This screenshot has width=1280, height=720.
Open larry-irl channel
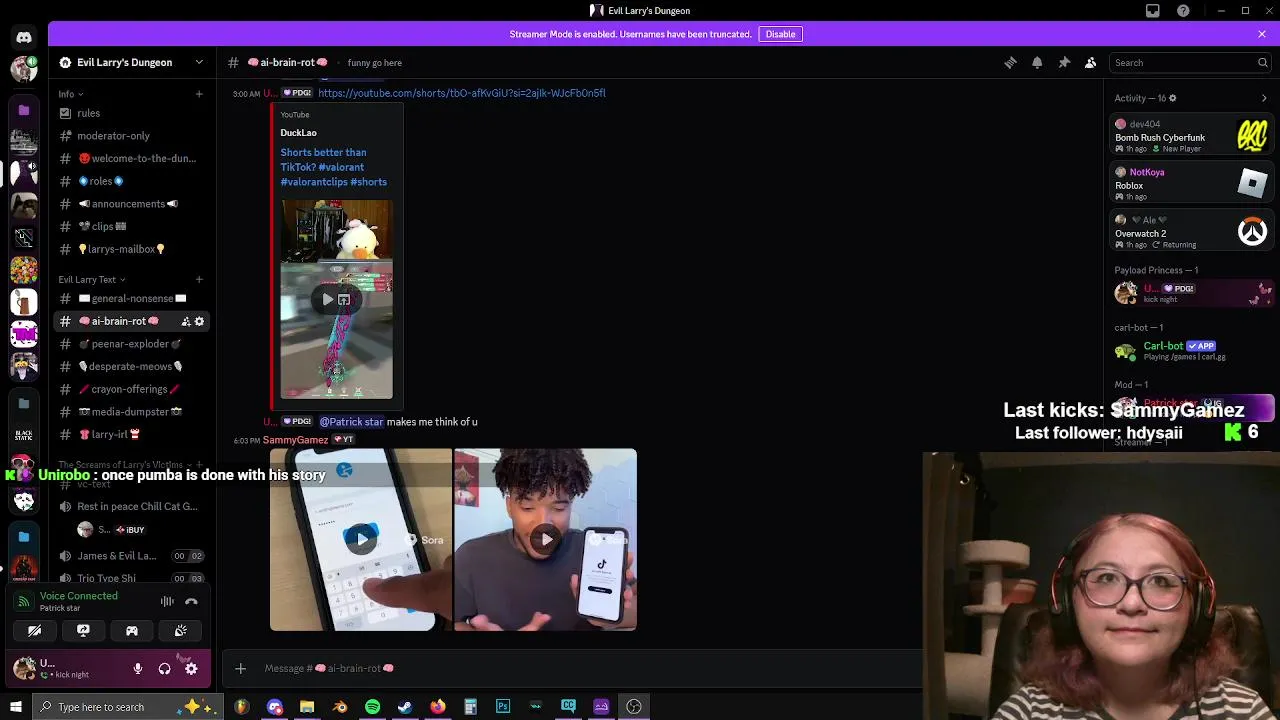pos(131,434)
